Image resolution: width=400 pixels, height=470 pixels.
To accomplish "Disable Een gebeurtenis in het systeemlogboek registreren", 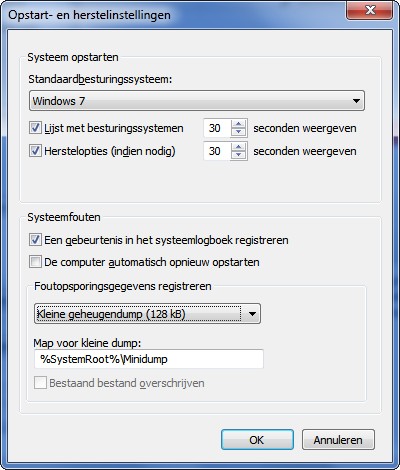I will coord(35,240).
